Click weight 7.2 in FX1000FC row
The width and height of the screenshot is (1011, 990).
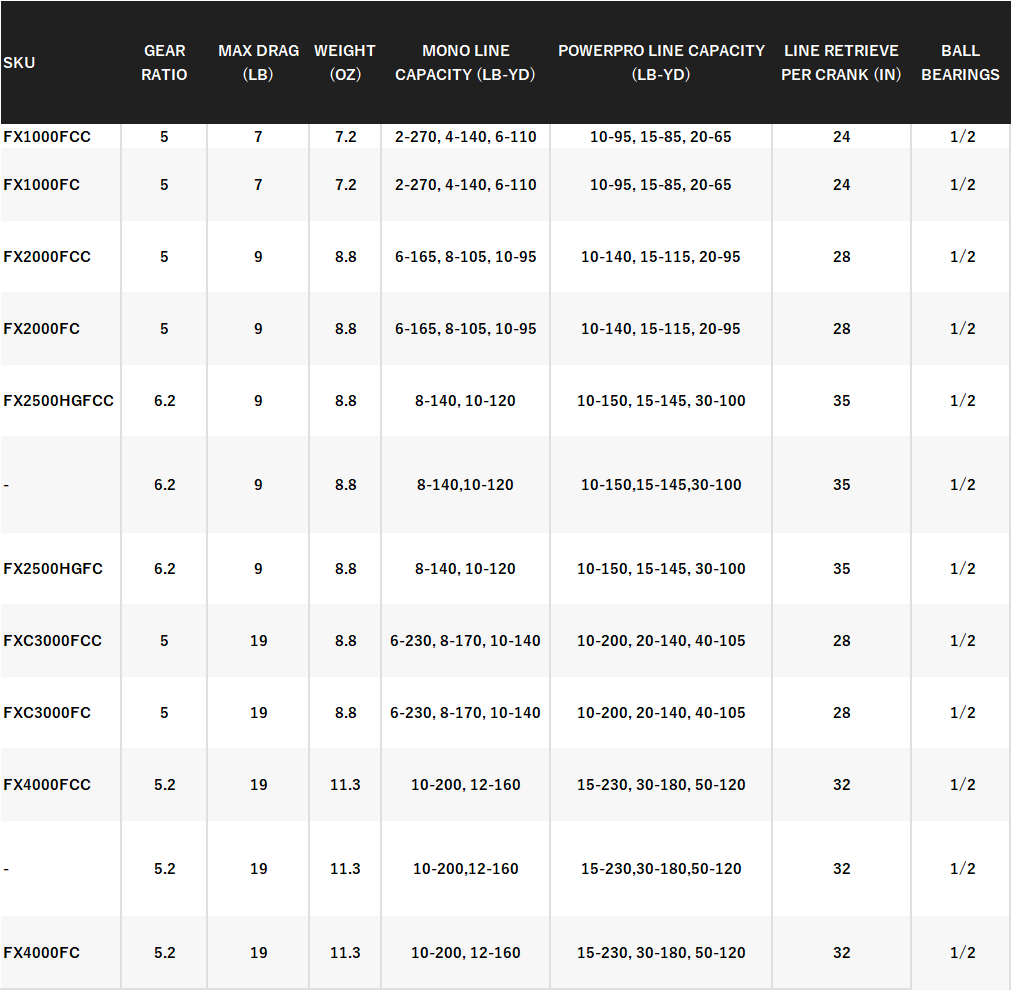tap(346, 185)
